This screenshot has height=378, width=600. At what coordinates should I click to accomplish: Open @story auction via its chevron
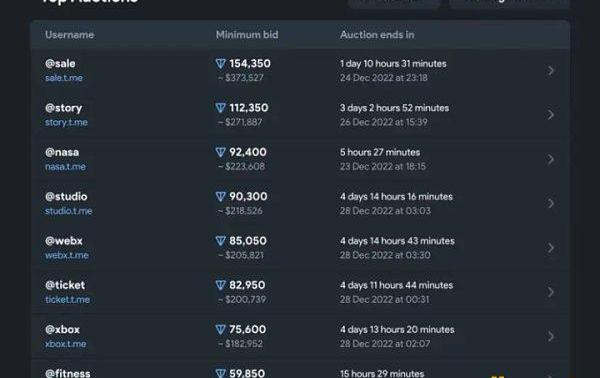(x=551, y=115)
